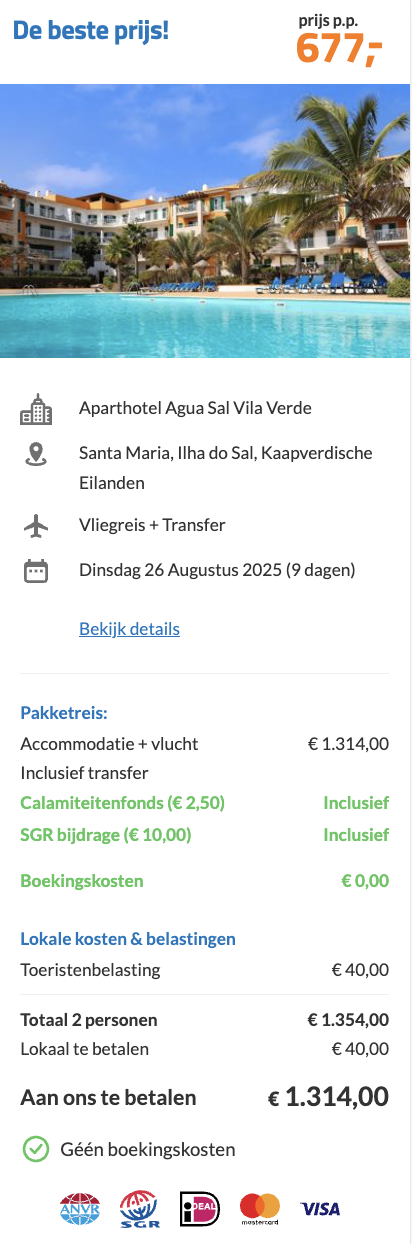Open the Bekijk details link
The image size is (412, 1244).
130,629
